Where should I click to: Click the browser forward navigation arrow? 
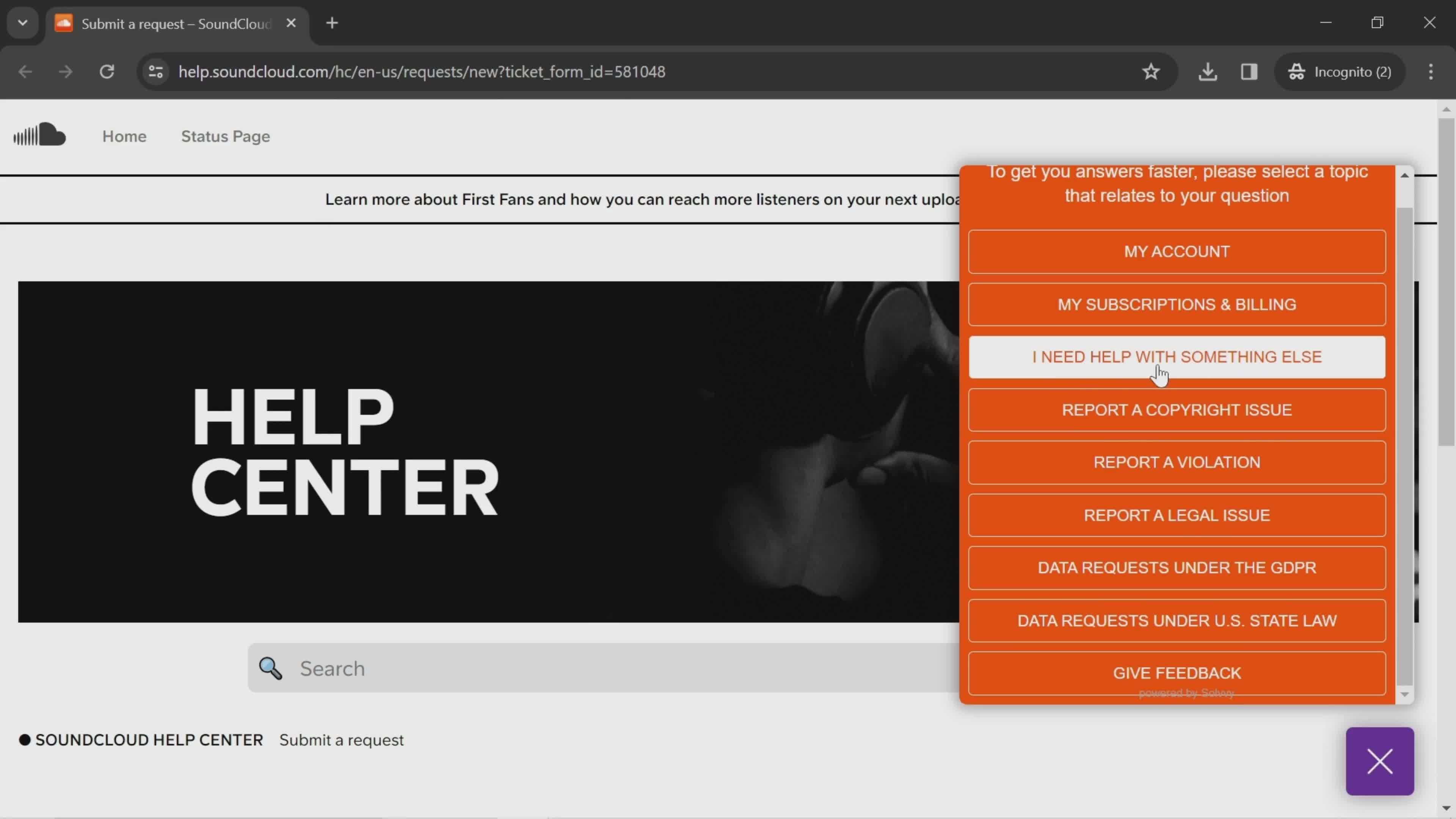click(65, 71)
